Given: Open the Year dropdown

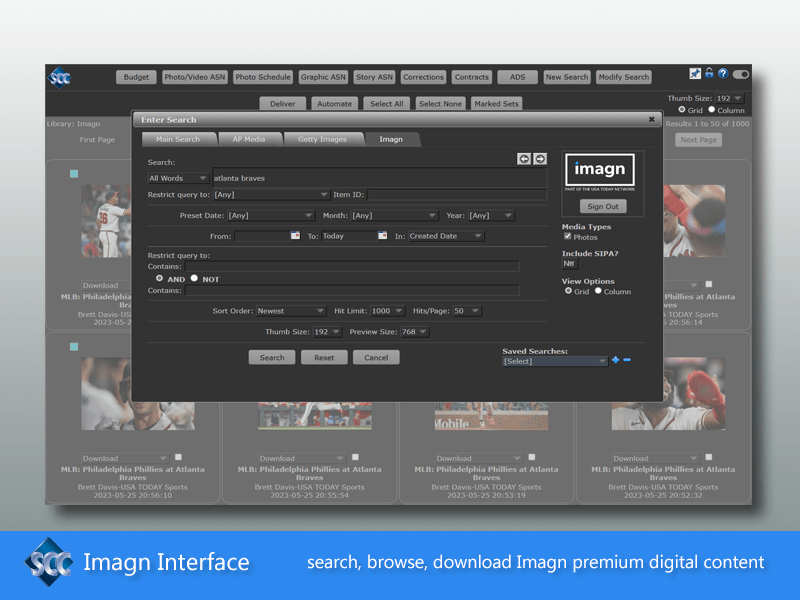Looking at the screenshot, I should [x=491, y=215].
